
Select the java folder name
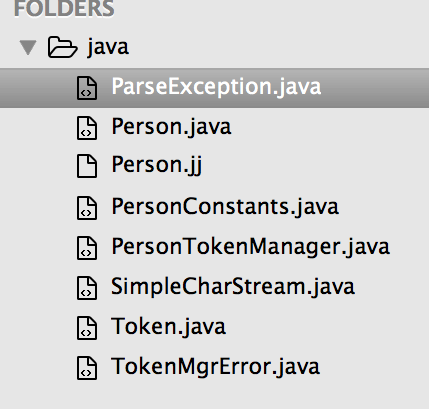click(108, 47)
